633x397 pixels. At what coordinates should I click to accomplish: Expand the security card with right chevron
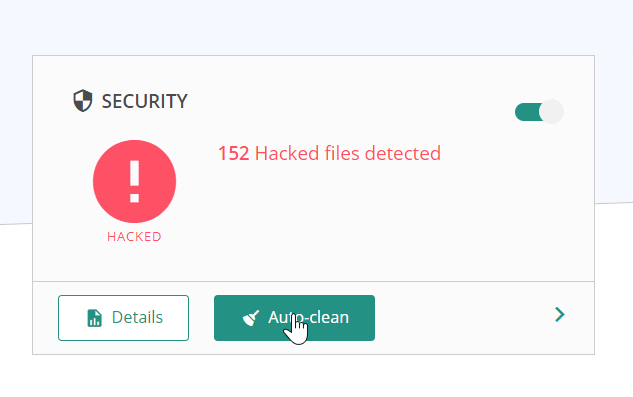coord(560,315)
